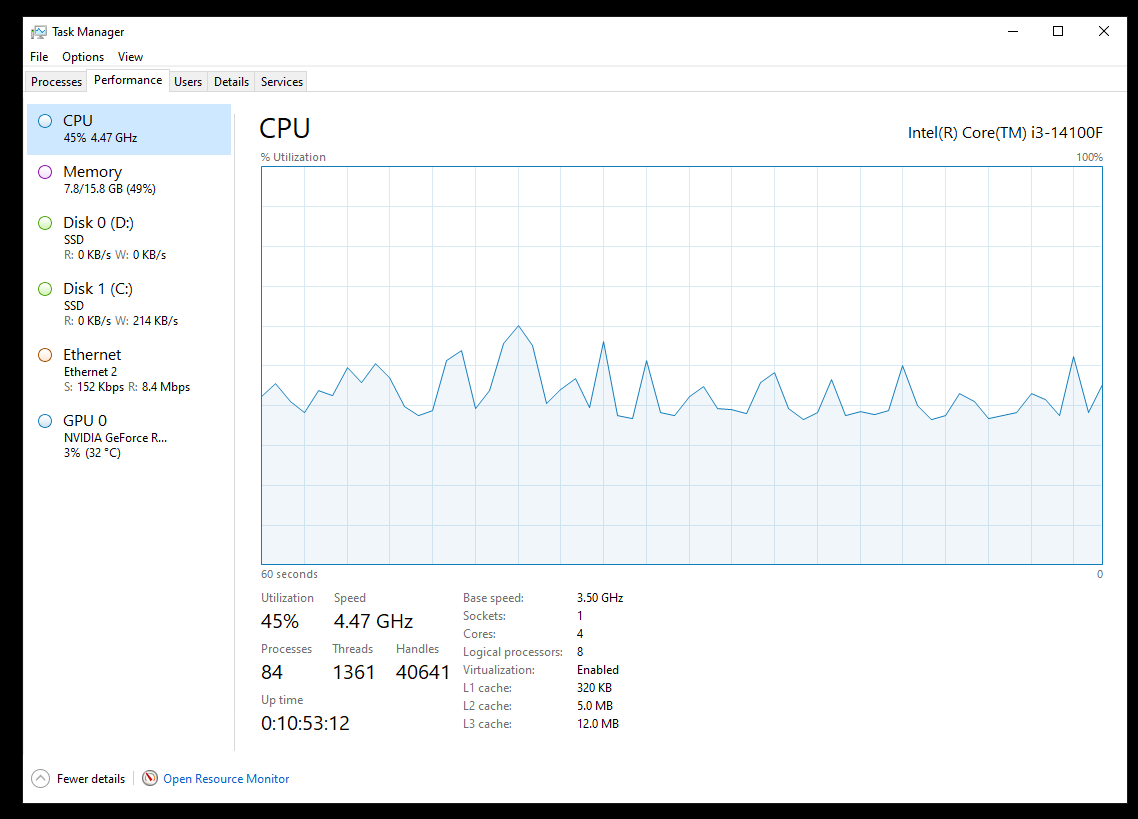This screenshot has width=1138, height=819.
Task: Select the CPU 45% 4.47 GHz entry
Action: [129, 129]
